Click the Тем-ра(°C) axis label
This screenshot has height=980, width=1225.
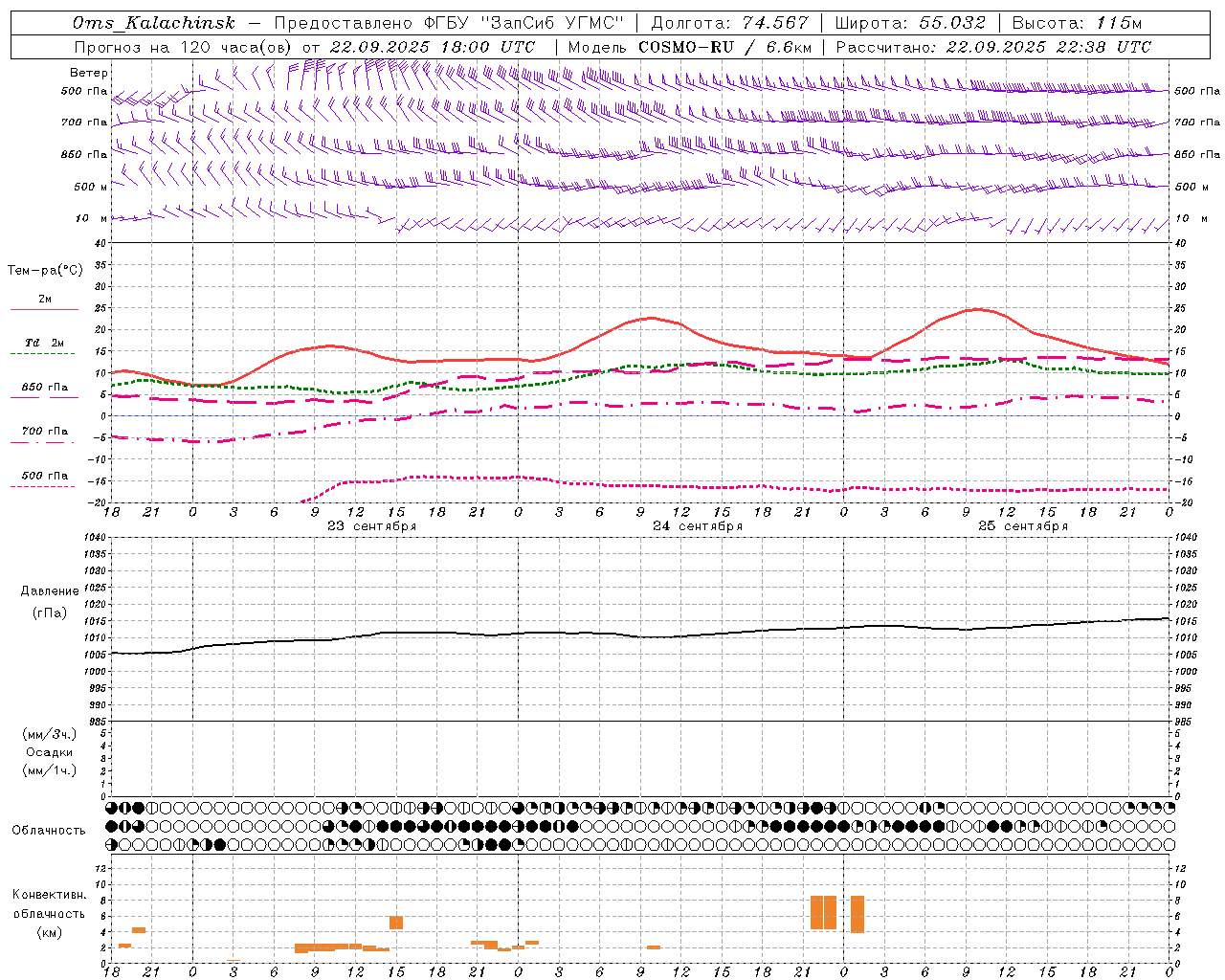pos(46,271)
